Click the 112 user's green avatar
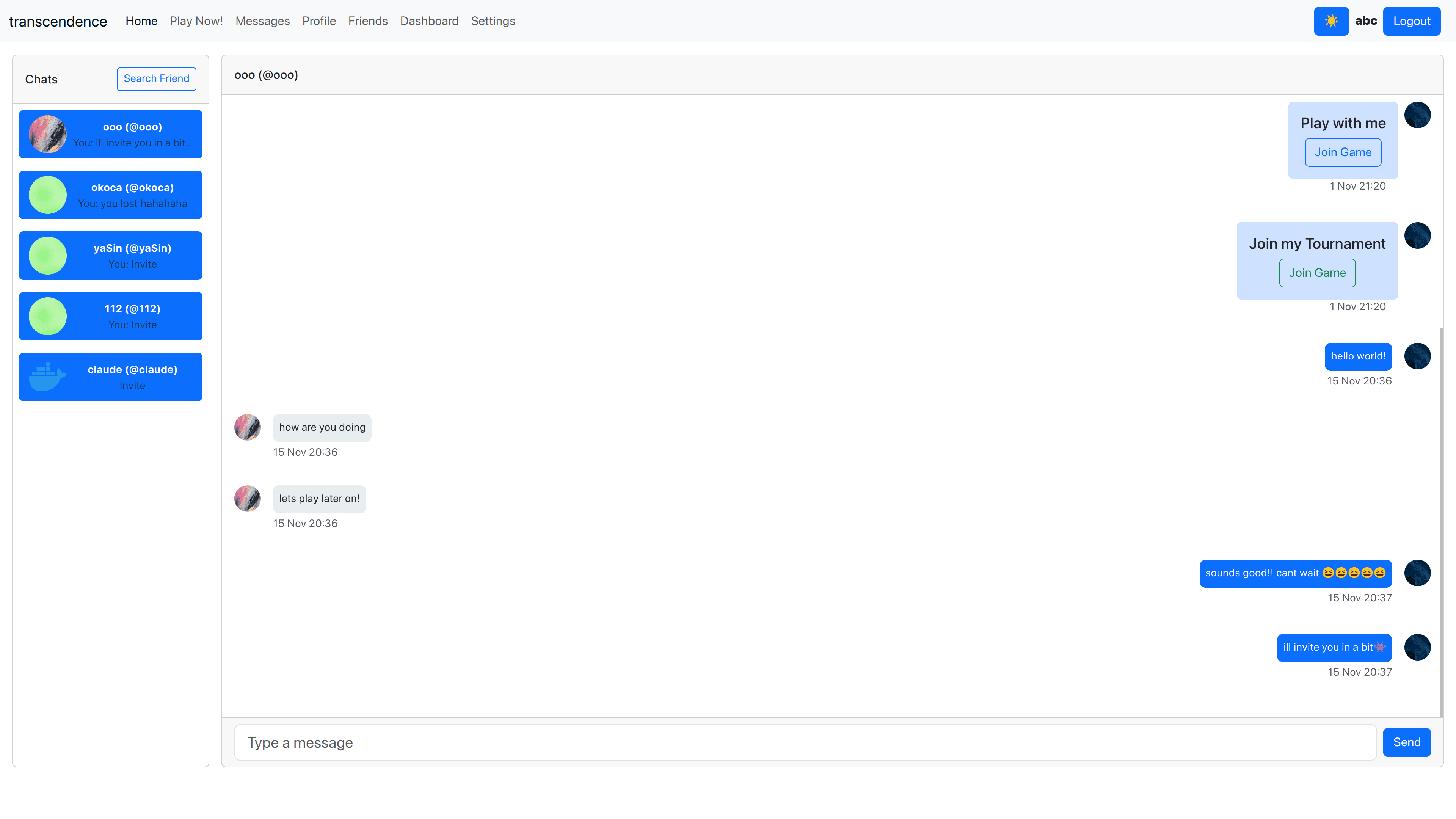 [x=47, y=317]
